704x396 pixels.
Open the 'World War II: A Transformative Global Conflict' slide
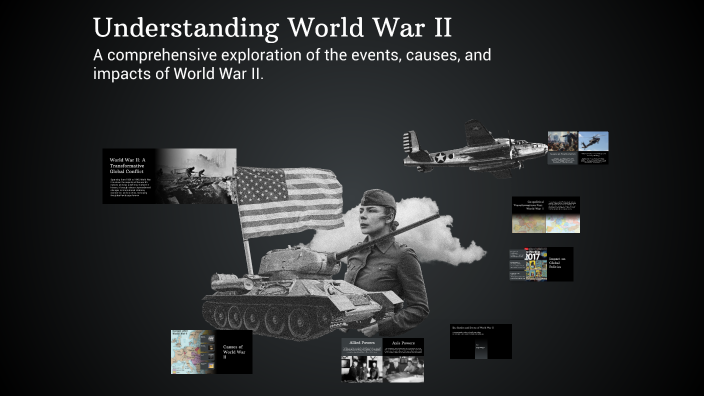pos(169,176)
